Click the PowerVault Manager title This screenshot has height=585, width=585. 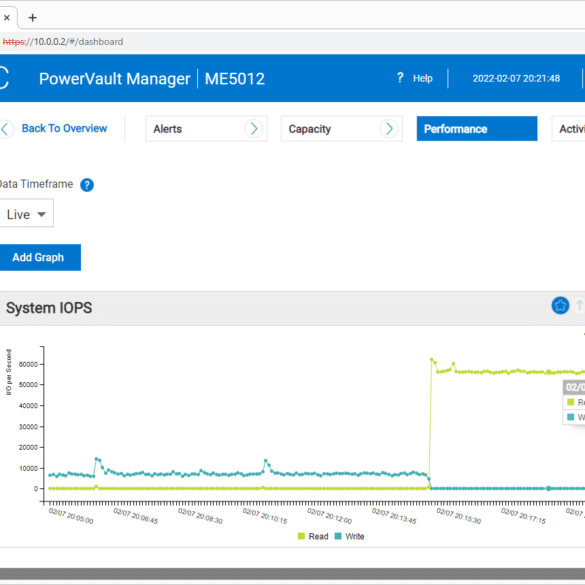coord(115,79)
